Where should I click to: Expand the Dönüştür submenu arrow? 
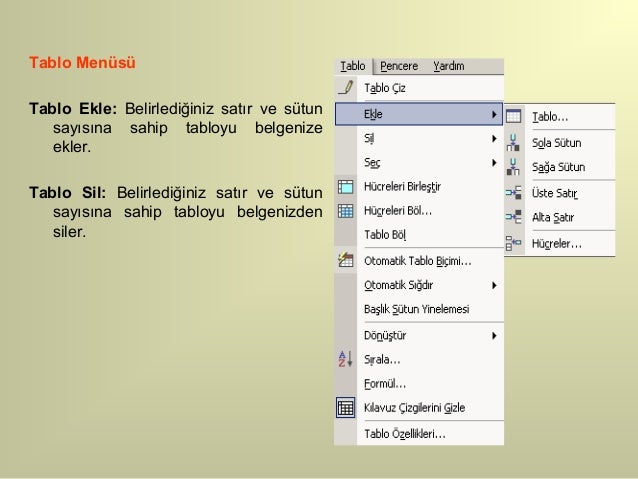pos(494,336)
